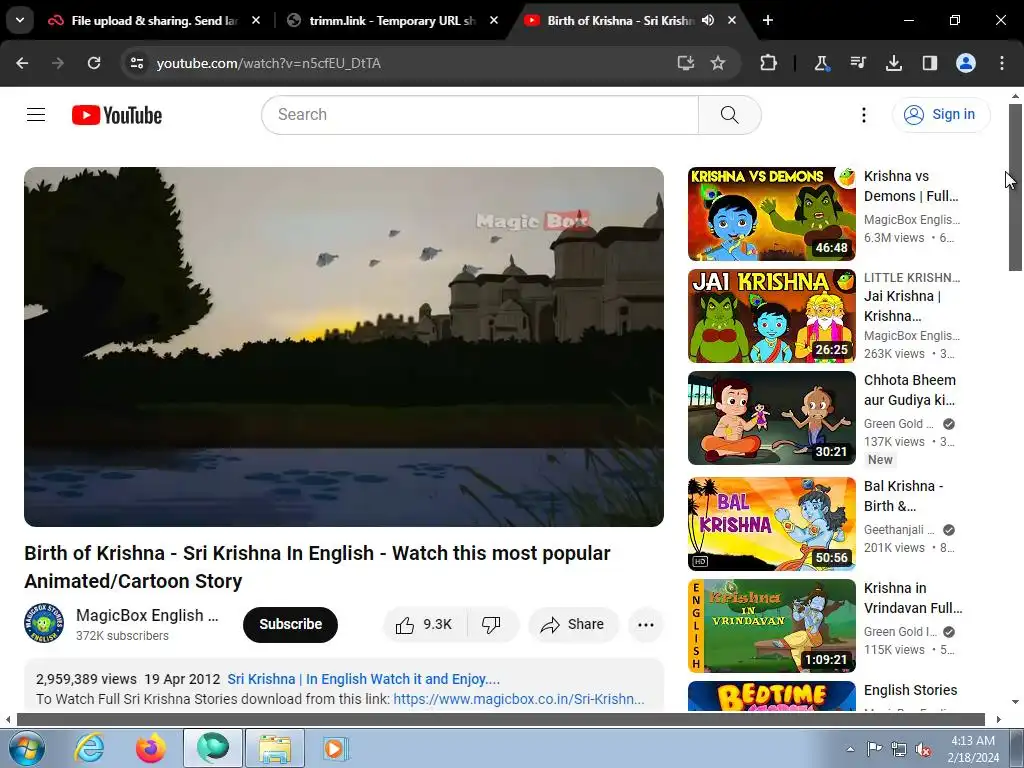1024x768 pixels.
Task: Open the magicbox.co.in description link
Action: click(x=519, y=699)
